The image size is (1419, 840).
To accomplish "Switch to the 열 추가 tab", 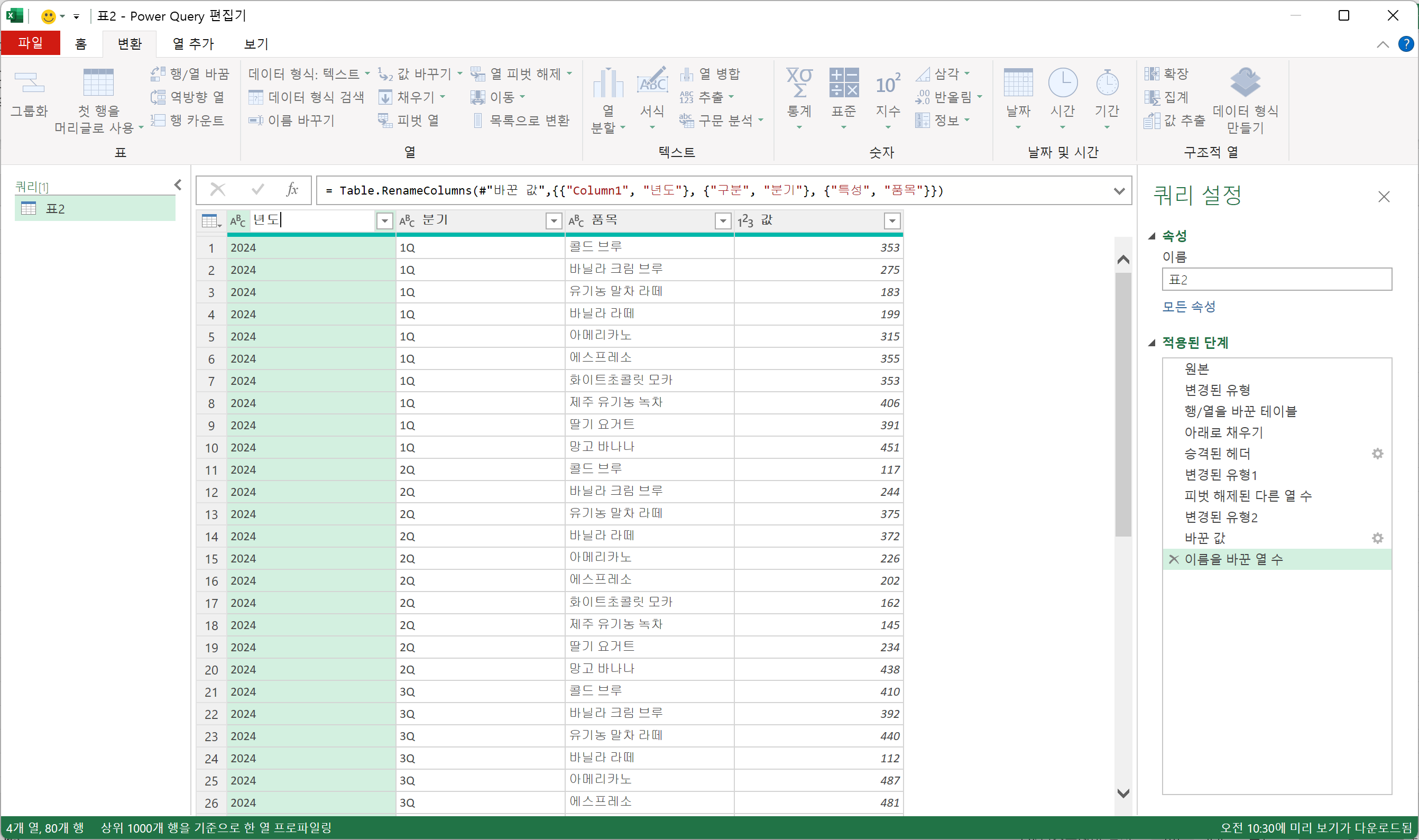I will tap(193, 43).
